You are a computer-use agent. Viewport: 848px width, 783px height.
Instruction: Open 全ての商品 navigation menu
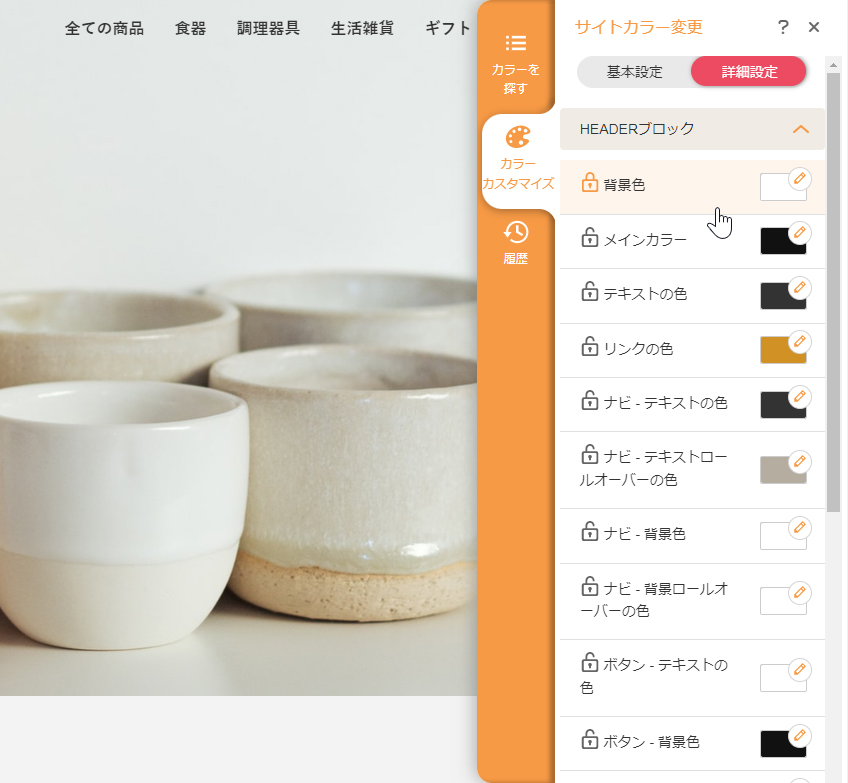tap(104, 28)
